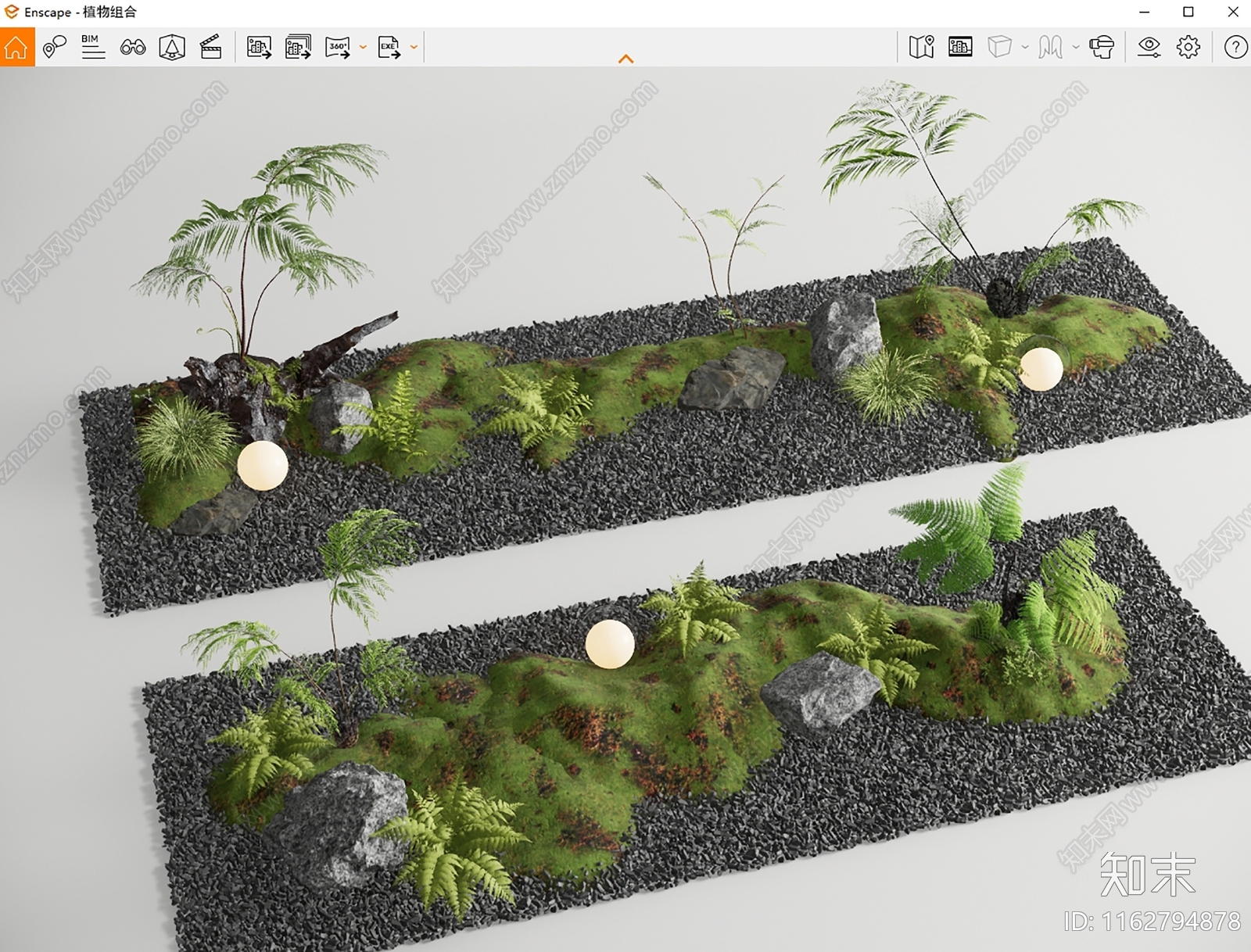Open view management binoculars icon
Viewport: 1251px width, 952px height.
point(133,47)
